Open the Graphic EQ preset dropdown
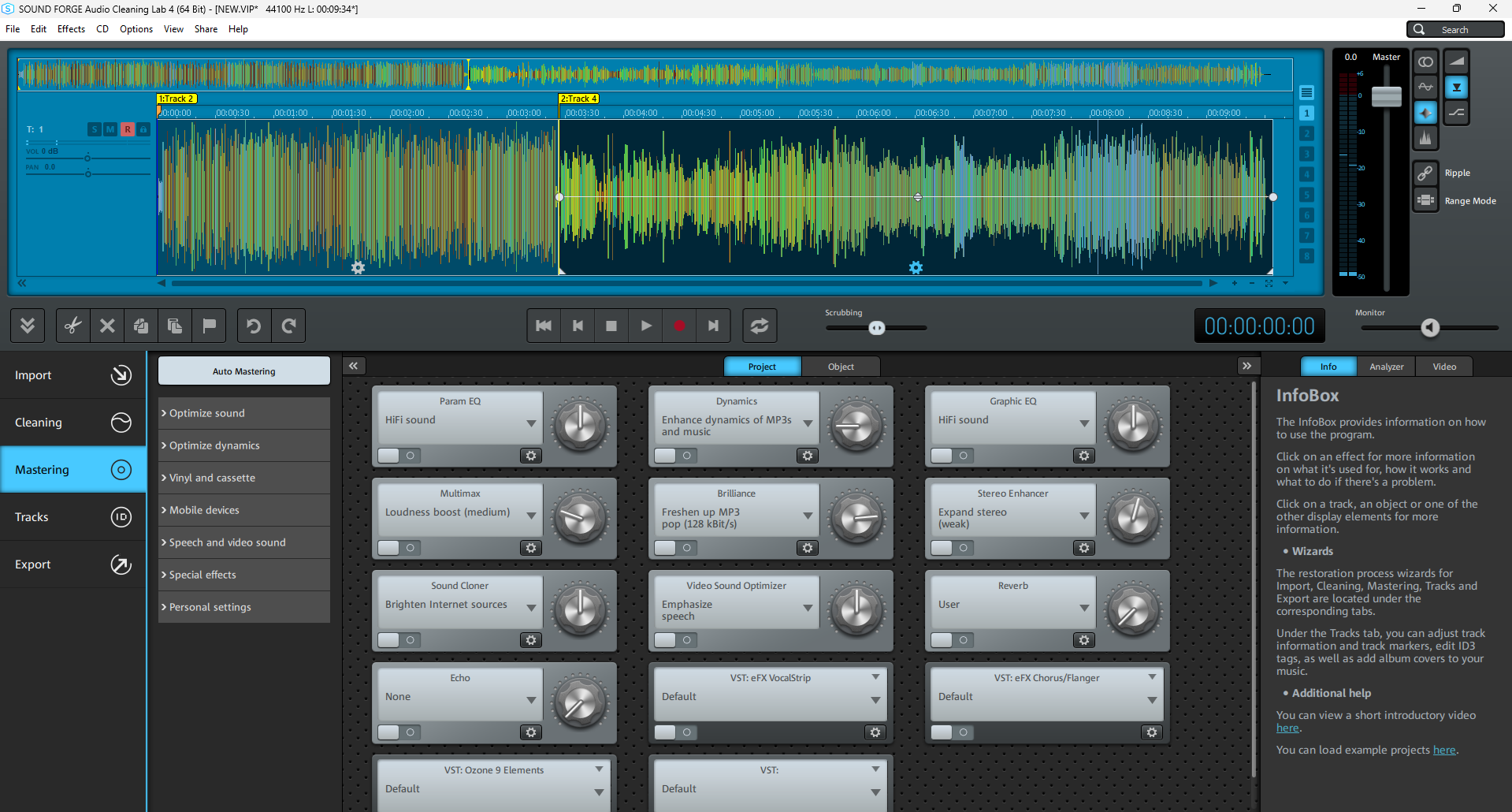The width and height of the screenshot is (1512, 812). coord(1084,423)
